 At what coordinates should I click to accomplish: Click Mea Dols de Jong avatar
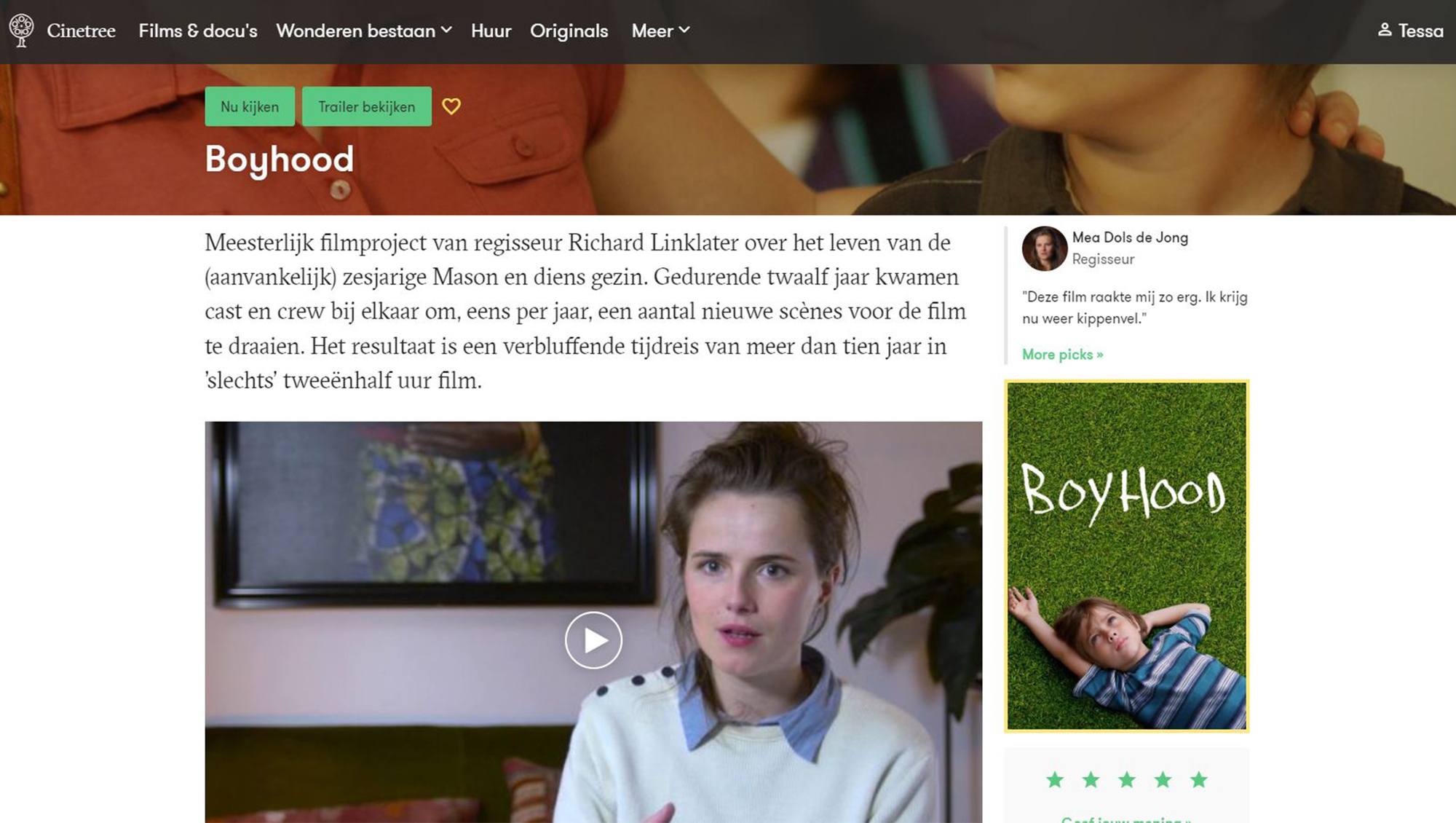click(1044, 248)
